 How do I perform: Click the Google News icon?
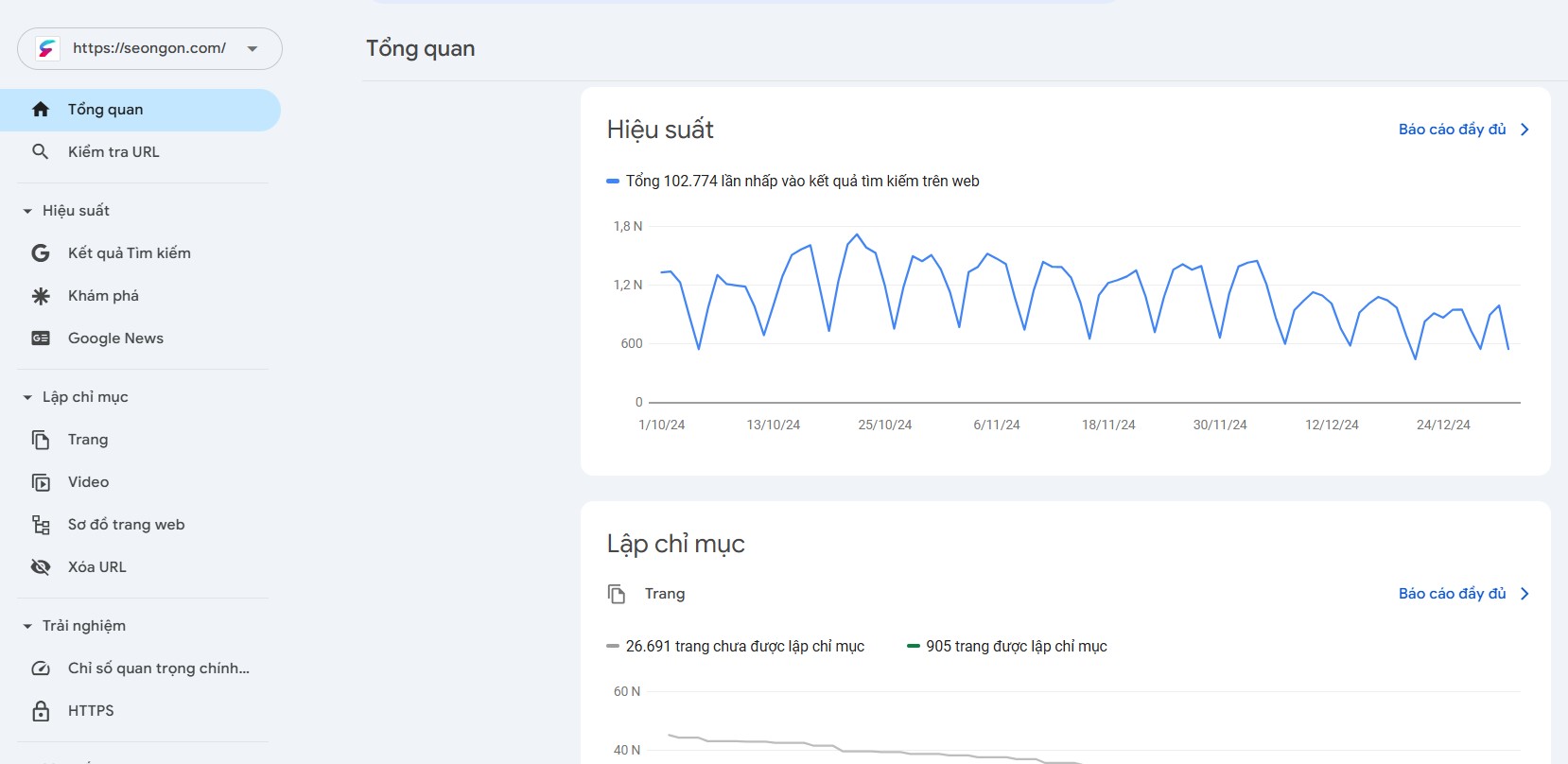(41, 339)
